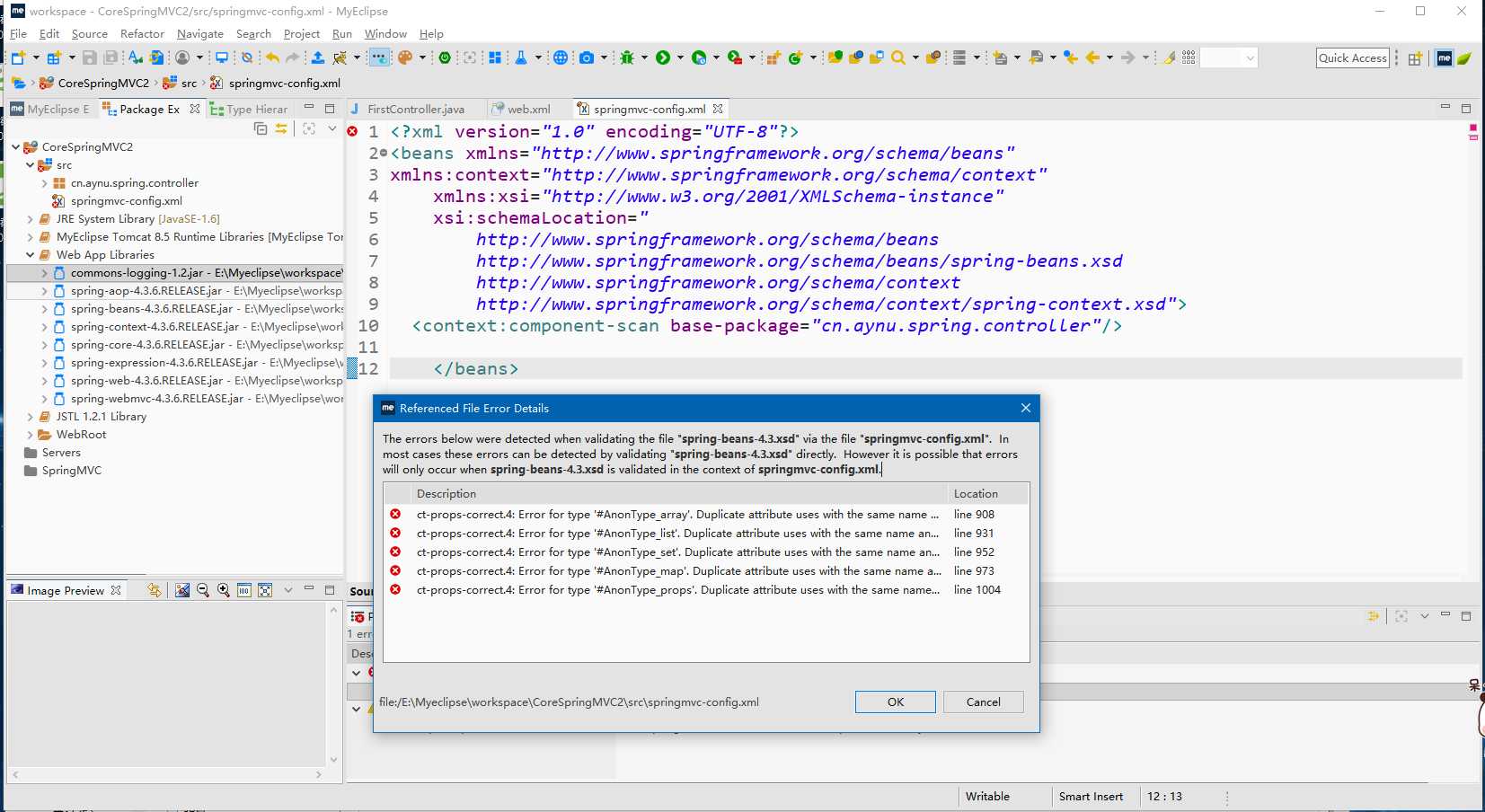The width and height of the screenshot is (1485, 812).
Task: Click the 100 percent size icon in Image Preview
Action: pyautogui.click(x=243, y=590)
